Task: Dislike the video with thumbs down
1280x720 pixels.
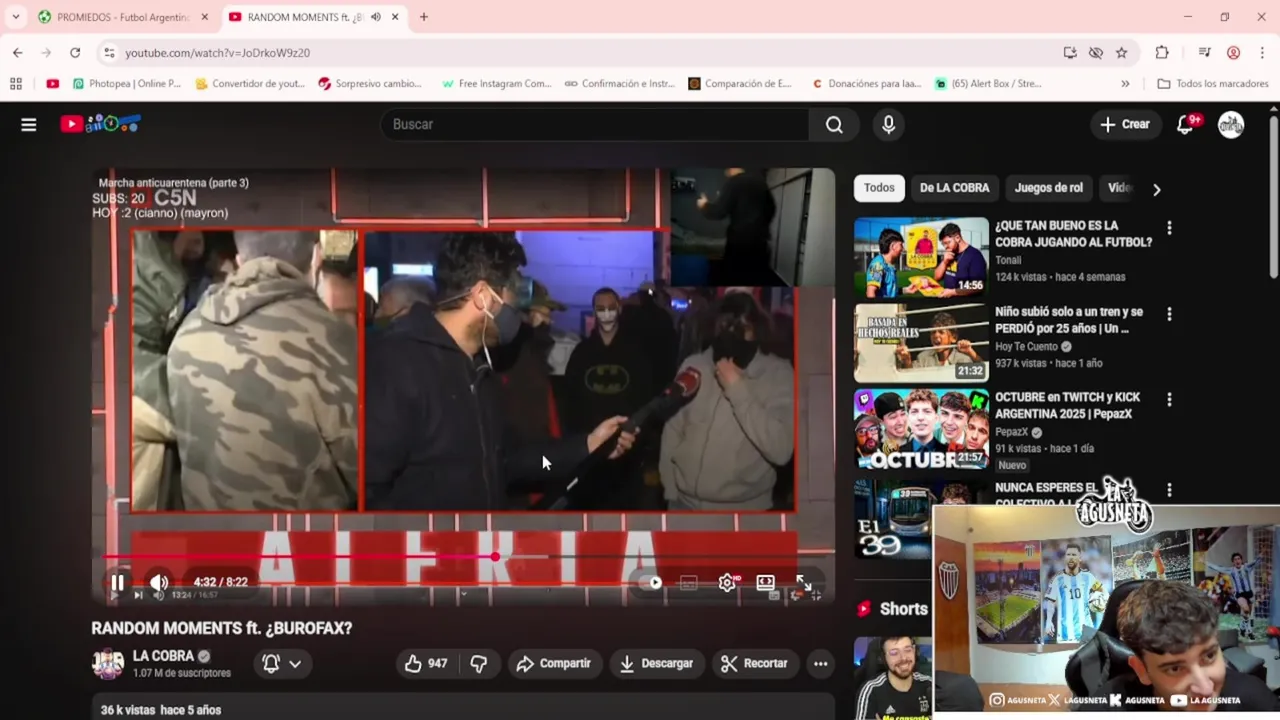Action: click(x=479, y=663)
